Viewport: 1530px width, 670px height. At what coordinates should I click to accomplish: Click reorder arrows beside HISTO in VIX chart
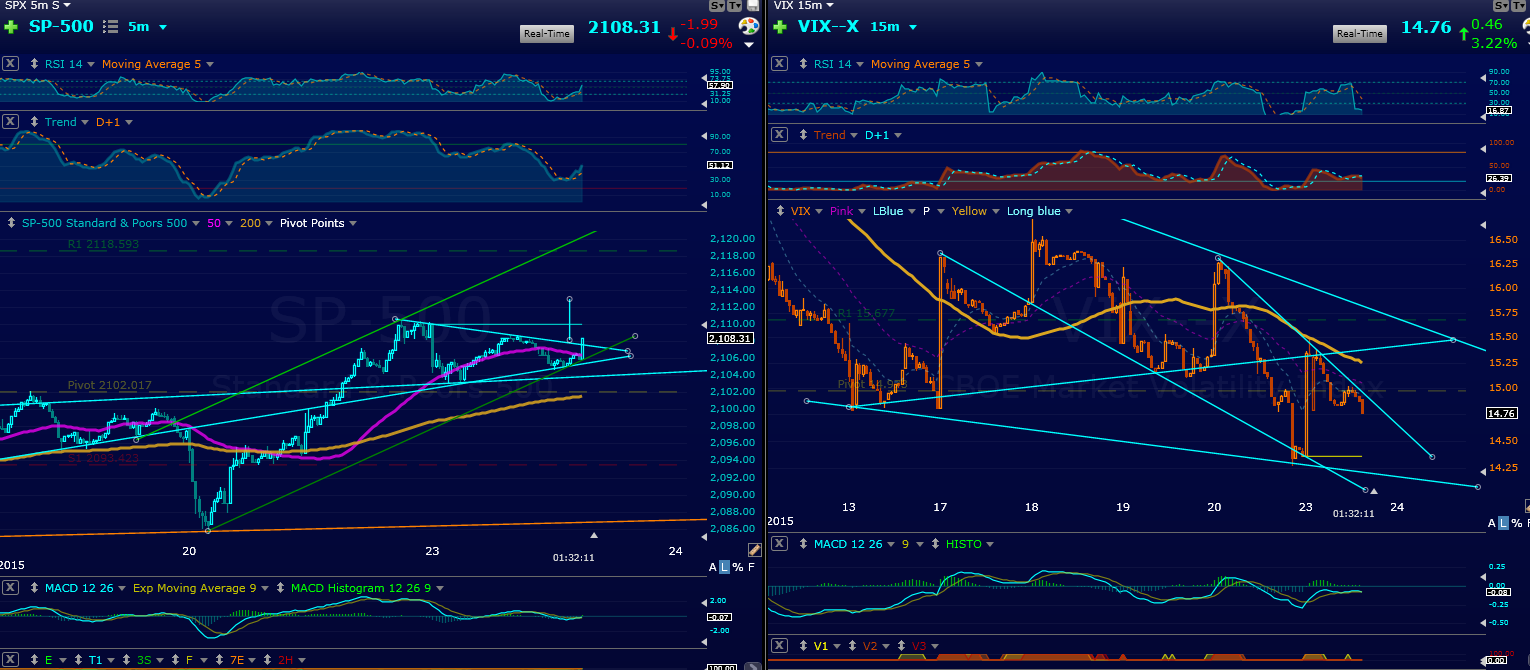click(x=936, y=544)
